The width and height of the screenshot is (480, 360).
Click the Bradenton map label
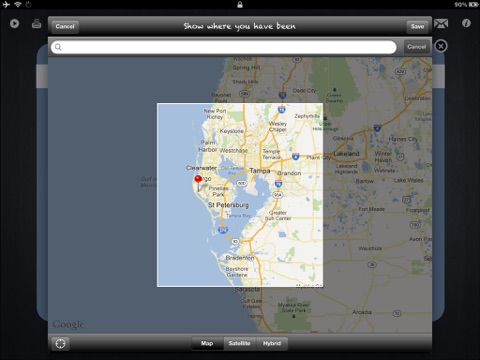(x=240, y=258)
